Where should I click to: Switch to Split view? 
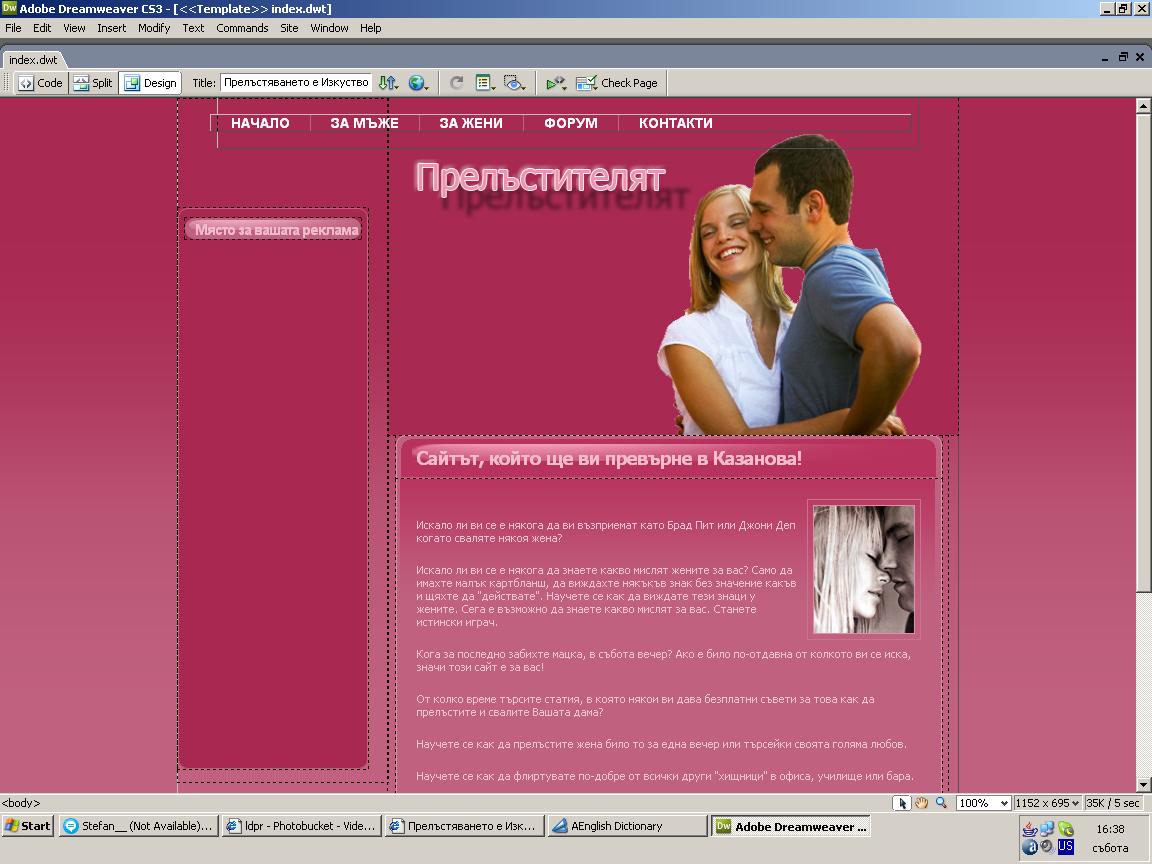(x=93, y=83)
